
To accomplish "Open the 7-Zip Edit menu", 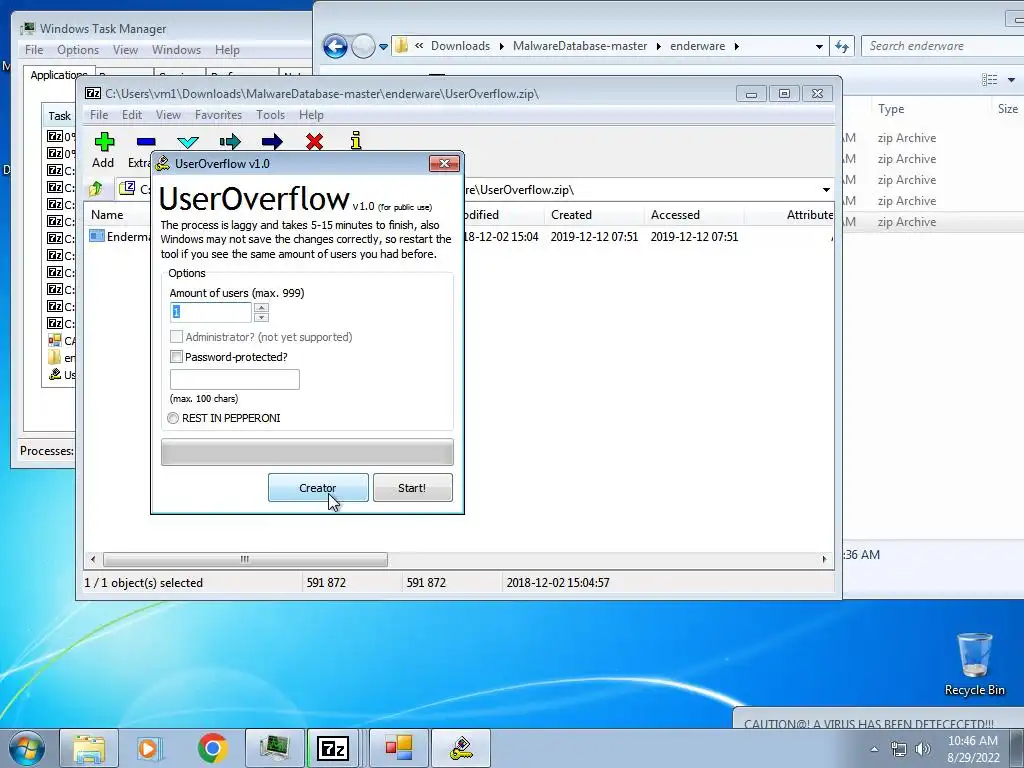I will (x=132, y=115).
